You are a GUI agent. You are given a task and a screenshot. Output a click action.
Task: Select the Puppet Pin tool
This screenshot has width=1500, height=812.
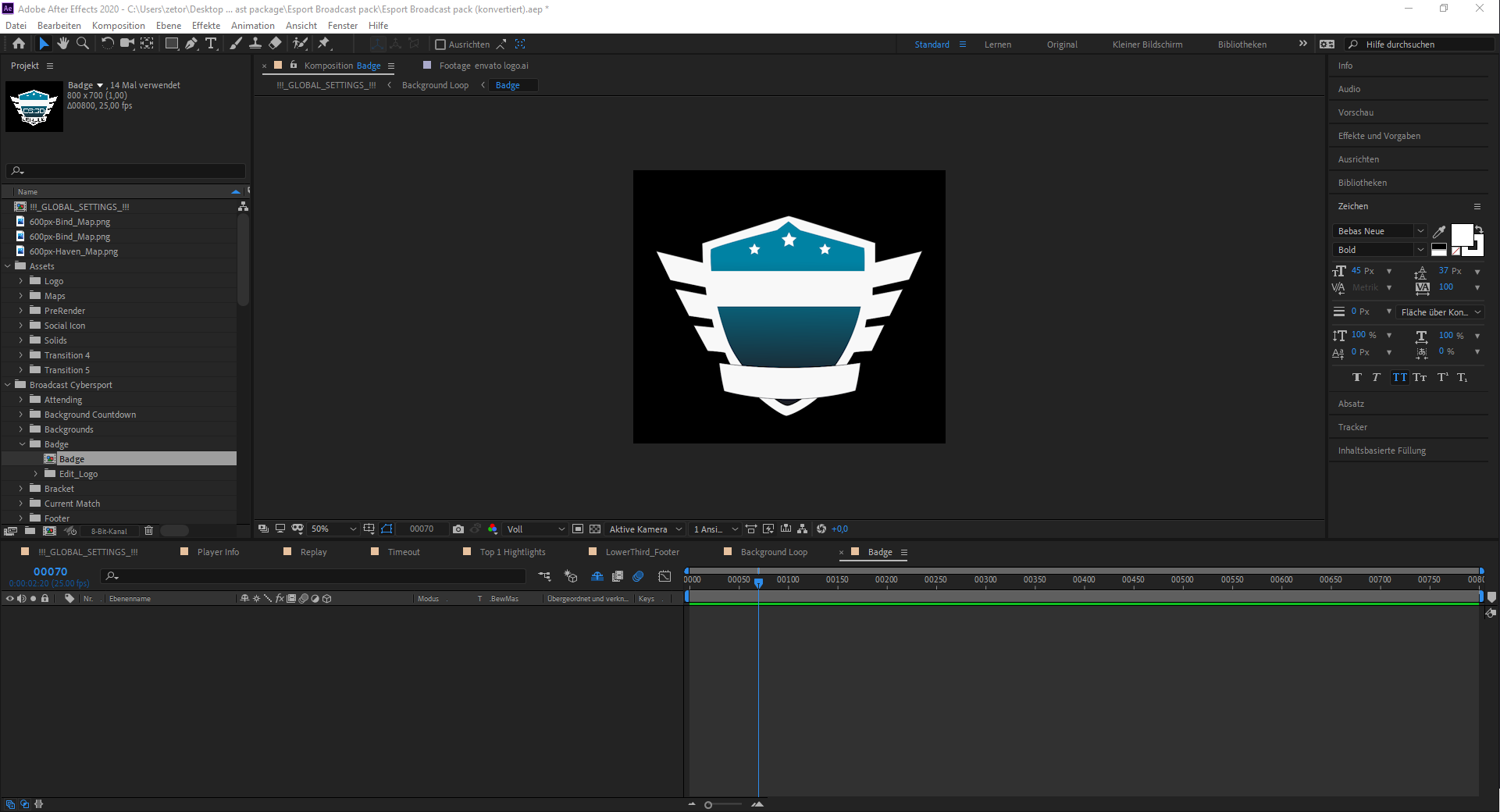tap(324, 44)
